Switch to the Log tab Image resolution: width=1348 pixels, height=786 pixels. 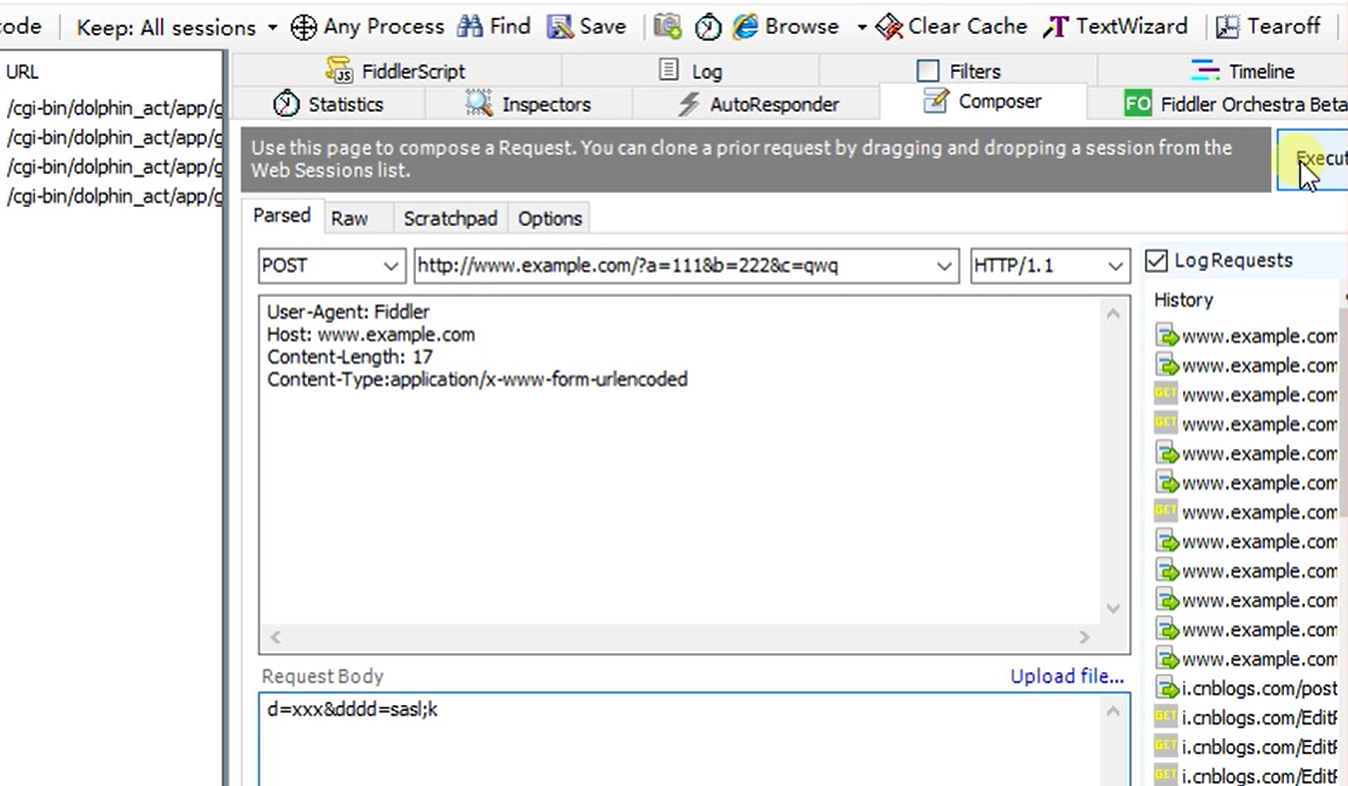pyautogui.click(x=690, y=71)
